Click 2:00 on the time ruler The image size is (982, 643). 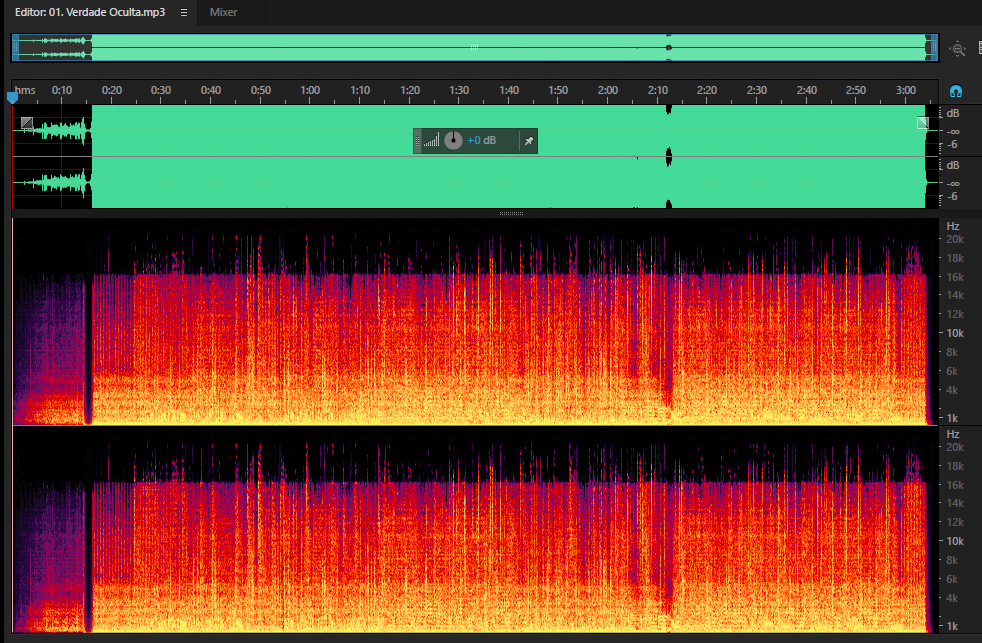(x=607, y=90)
